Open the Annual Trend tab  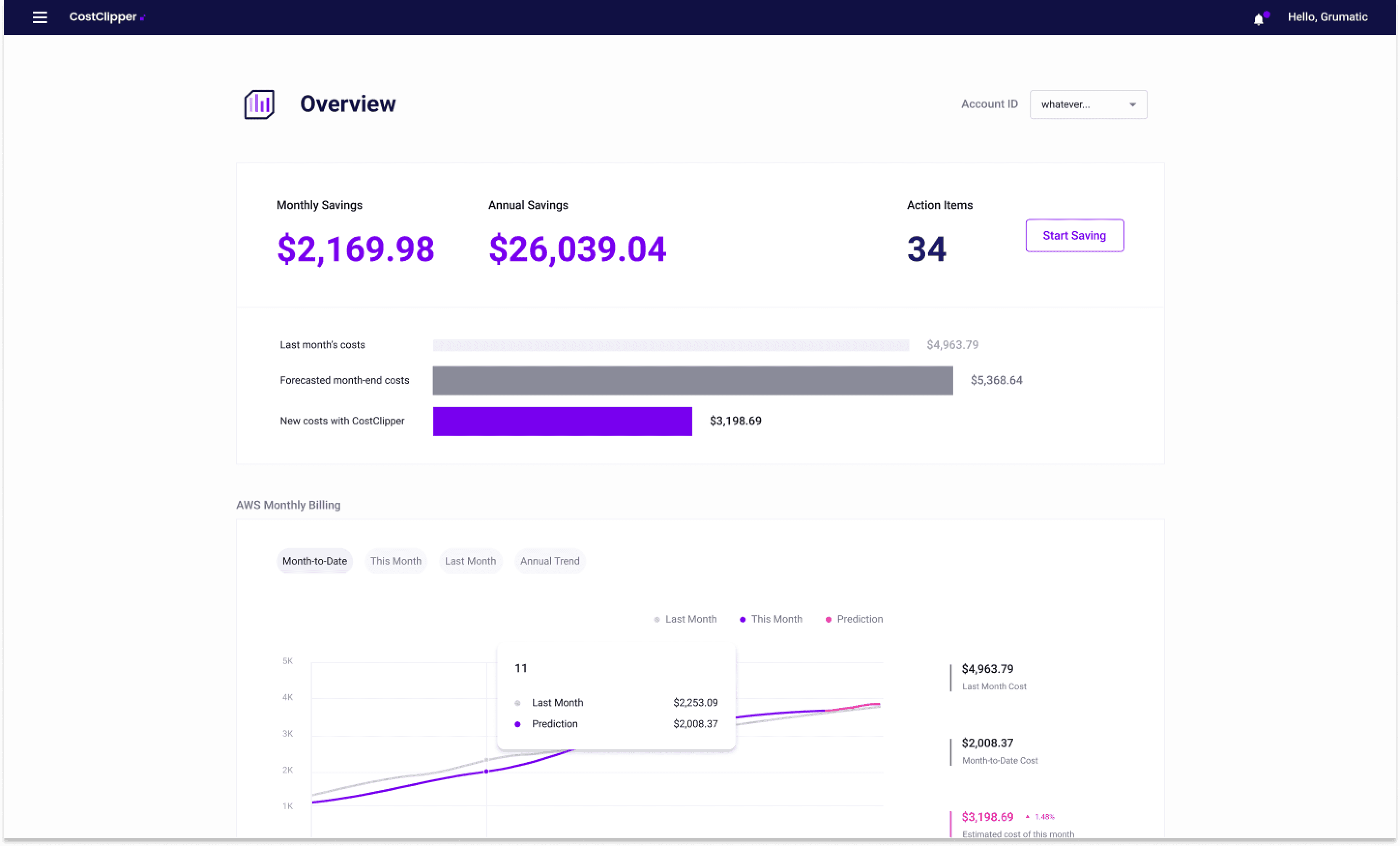550,561
